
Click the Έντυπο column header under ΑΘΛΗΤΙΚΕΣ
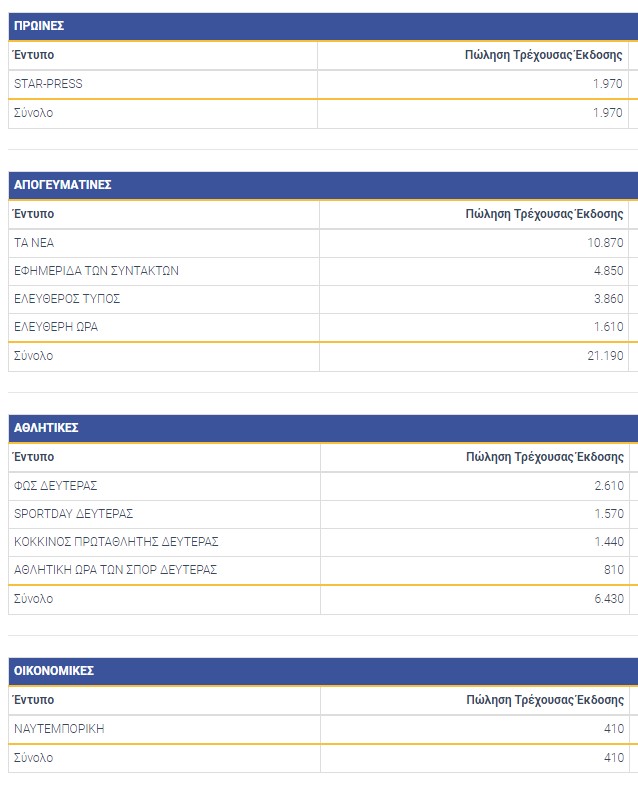point(34,457)
